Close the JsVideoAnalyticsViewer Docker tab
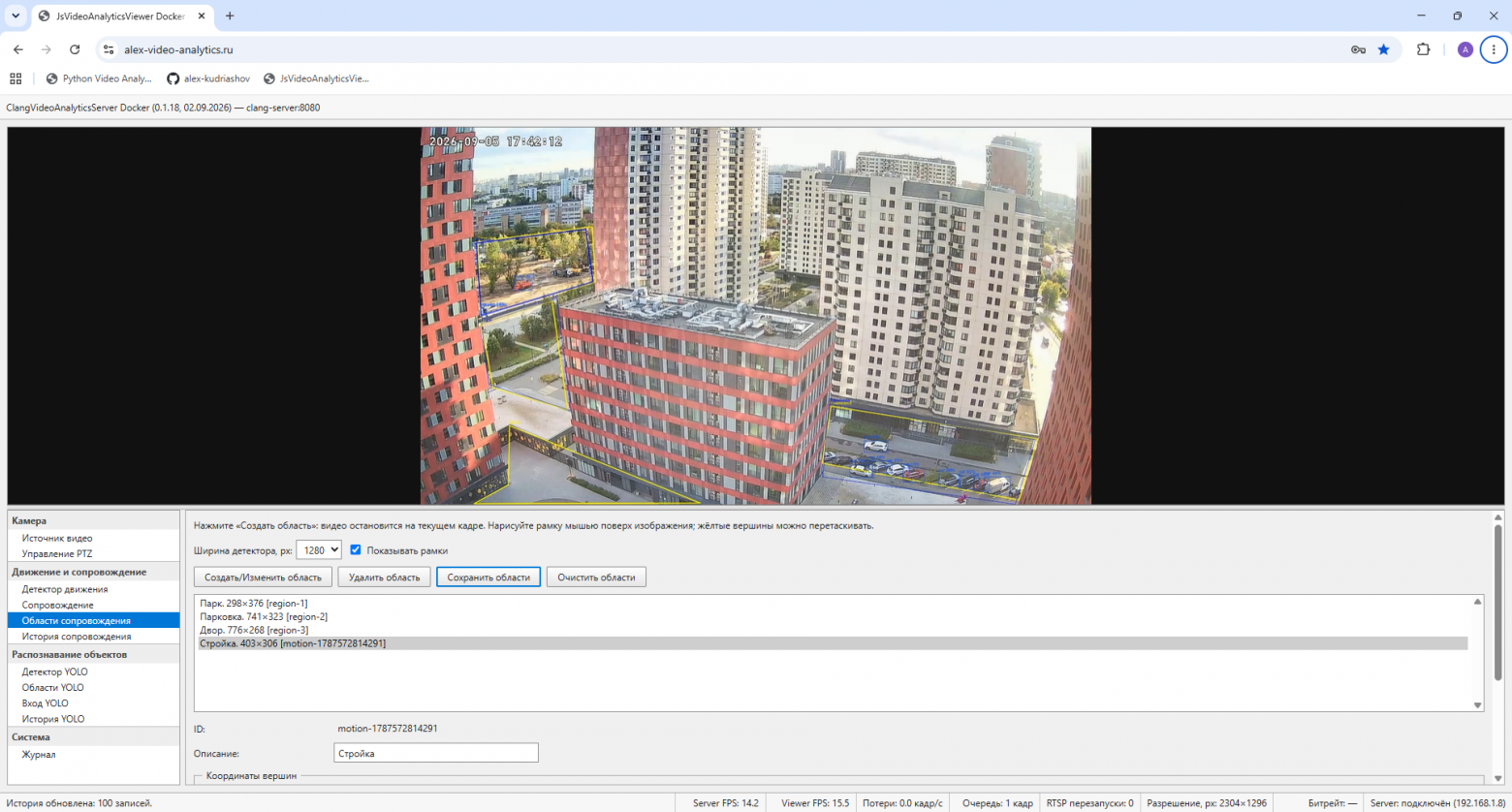The image size is (1512, 812). tap(201, 16)
